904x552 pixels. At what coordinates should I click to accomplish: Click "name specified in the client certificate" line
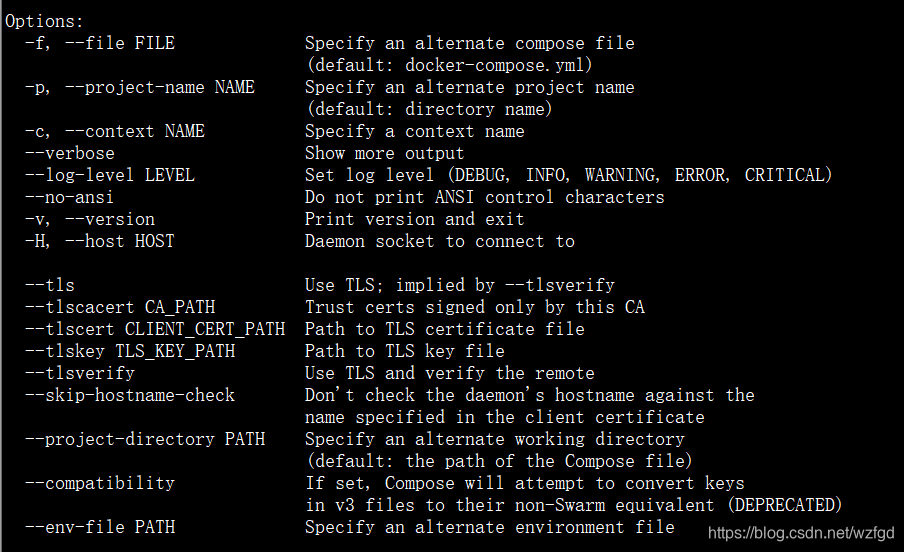tap(505, 417)
